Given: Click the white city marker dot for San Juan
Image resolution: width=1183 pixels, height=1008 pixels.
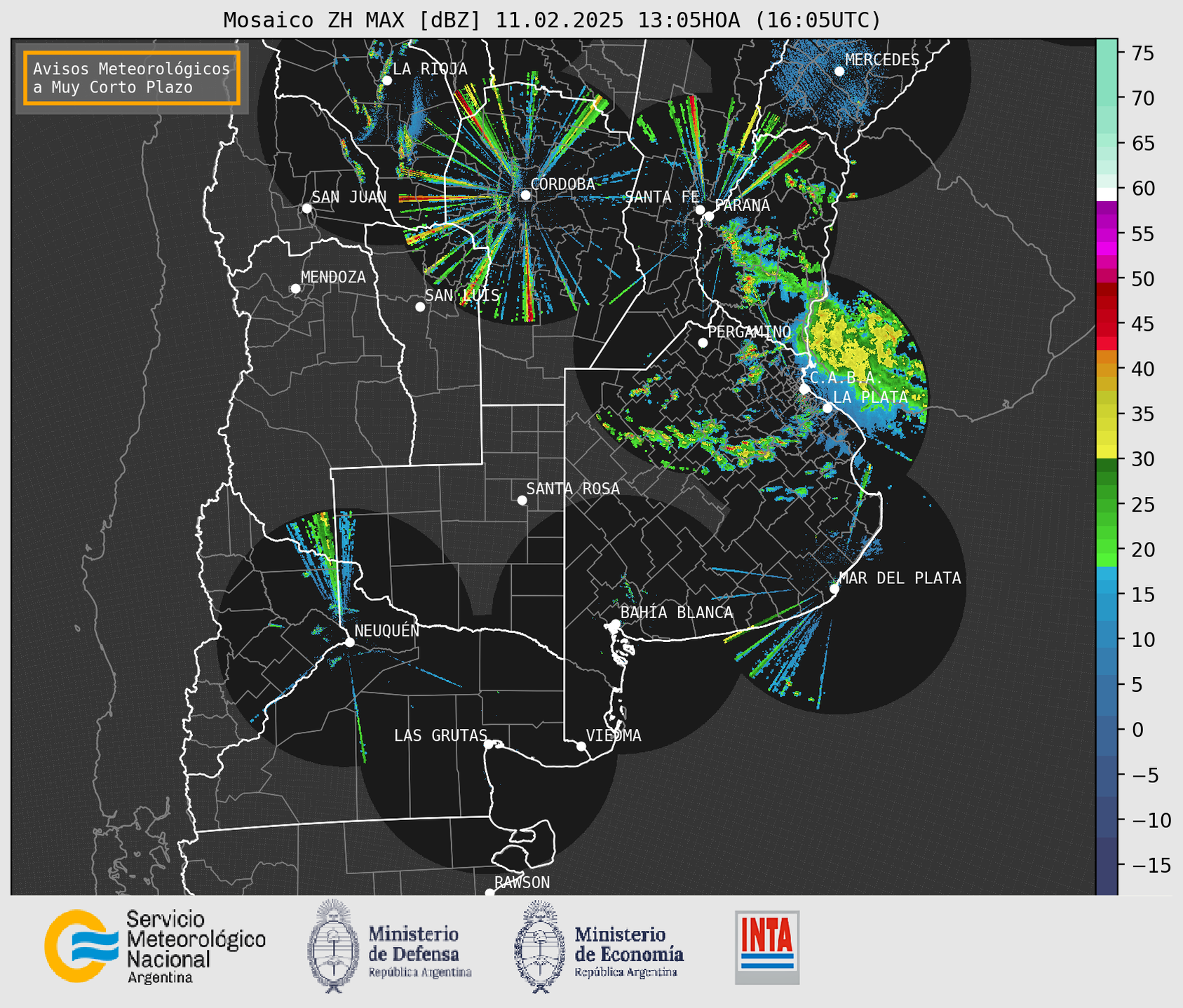Looking at the screenshot, I should pos(306,208).
